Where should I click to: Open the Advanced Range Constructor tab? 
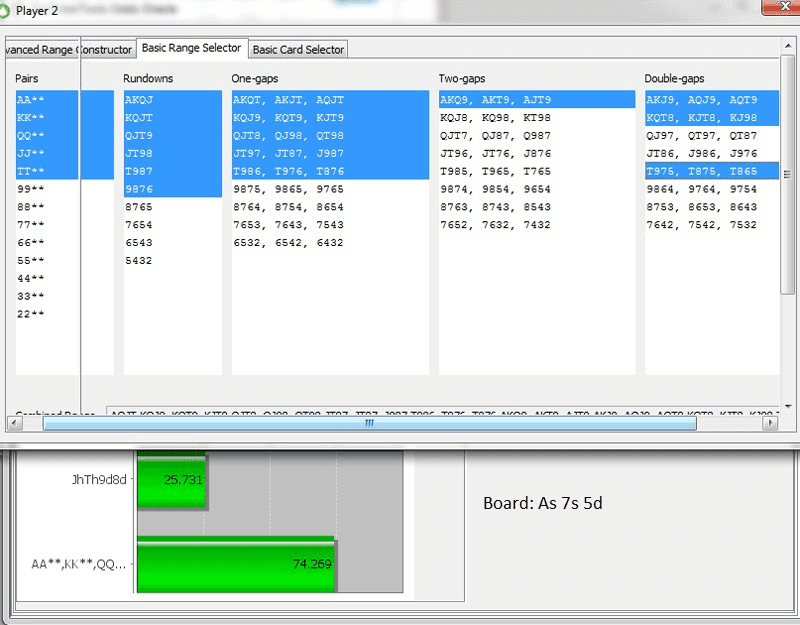tap(67, 49)
